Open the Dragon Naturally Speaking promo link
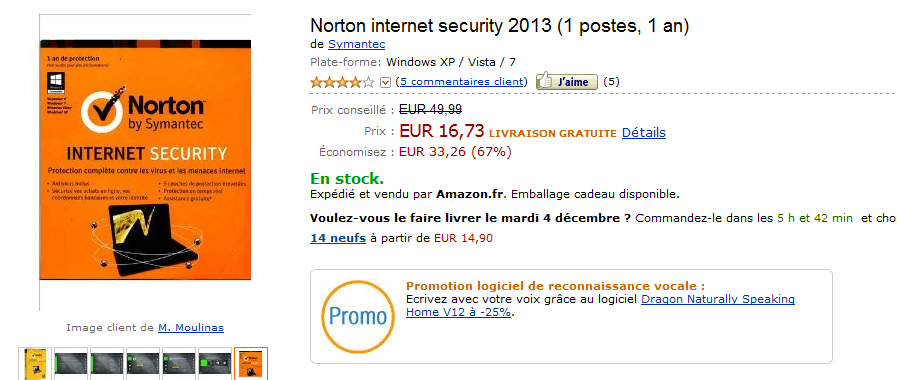 tap(600, 306)
